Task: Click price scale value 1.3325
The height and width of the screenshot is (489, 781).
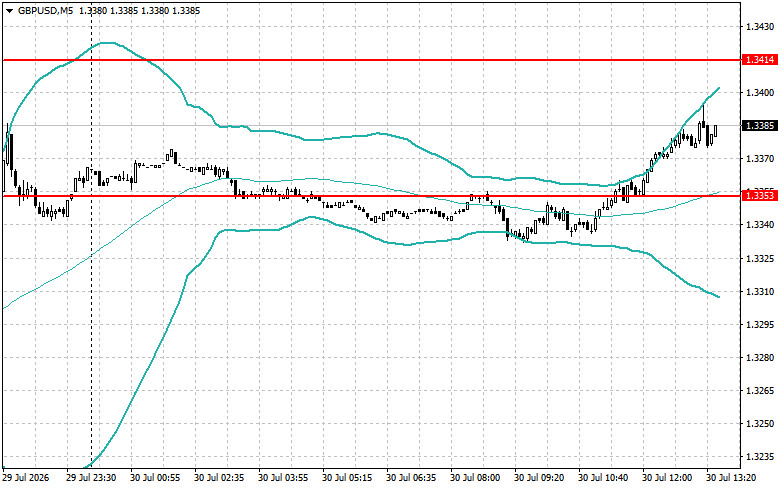Action: pos(760,258)
